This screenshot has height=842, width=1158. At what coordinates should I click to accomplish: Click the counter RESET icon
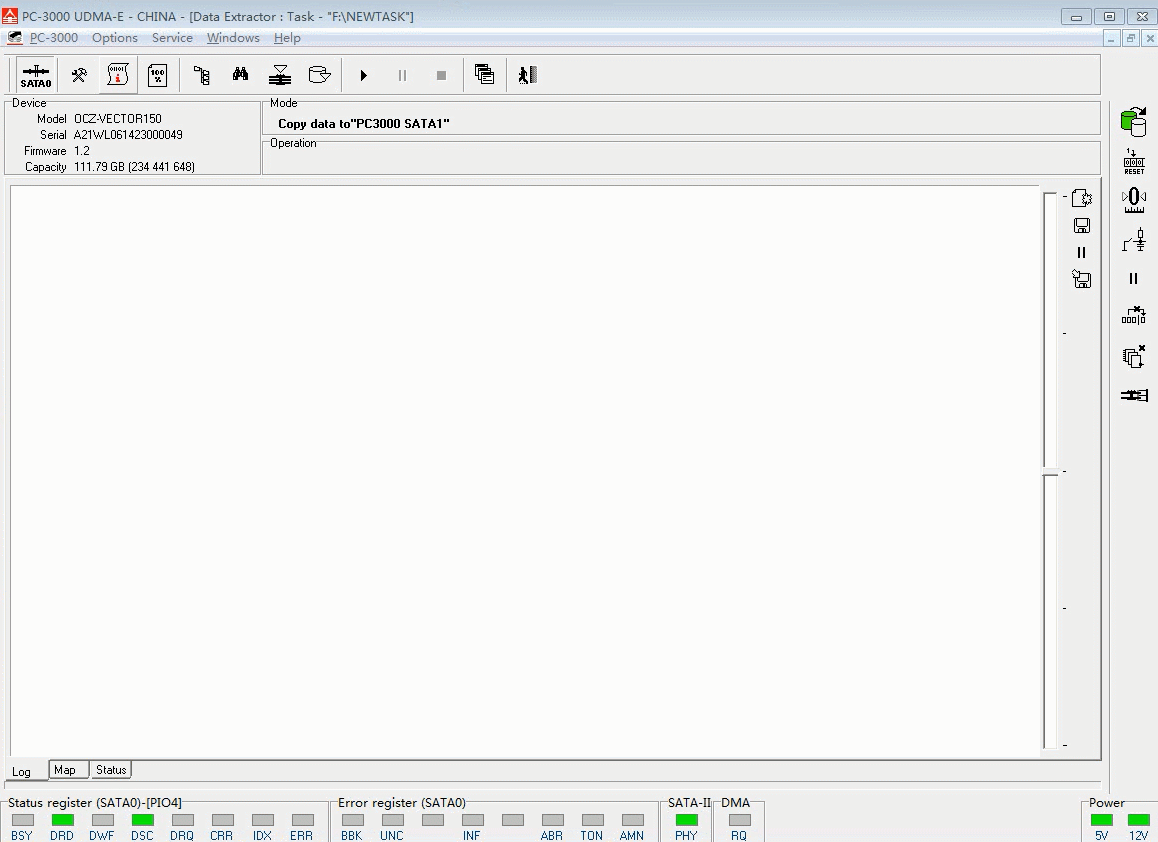pyautogui.click(x=1134, y=161)
